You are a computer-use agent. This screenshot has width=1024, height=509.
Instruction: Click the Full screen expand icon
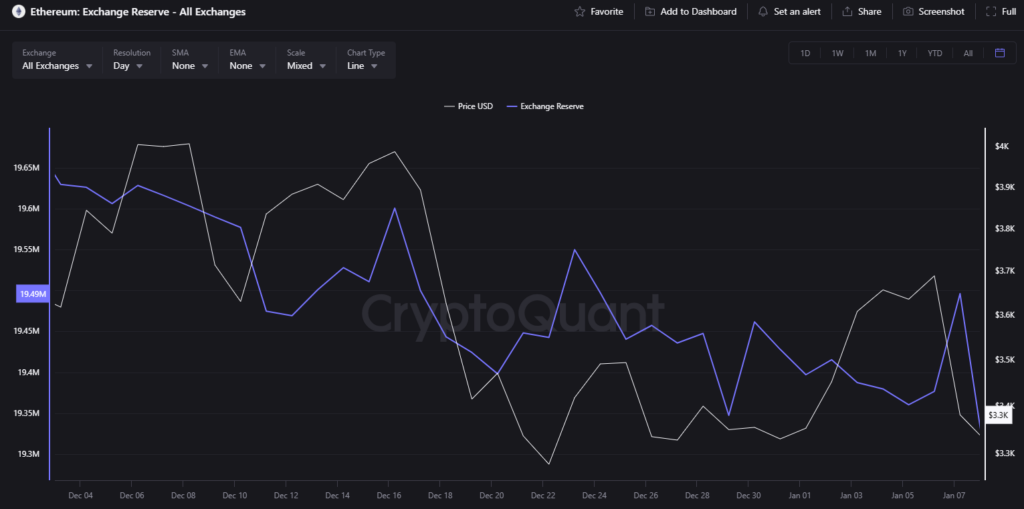pyautogui.click(x=991, y=12)
